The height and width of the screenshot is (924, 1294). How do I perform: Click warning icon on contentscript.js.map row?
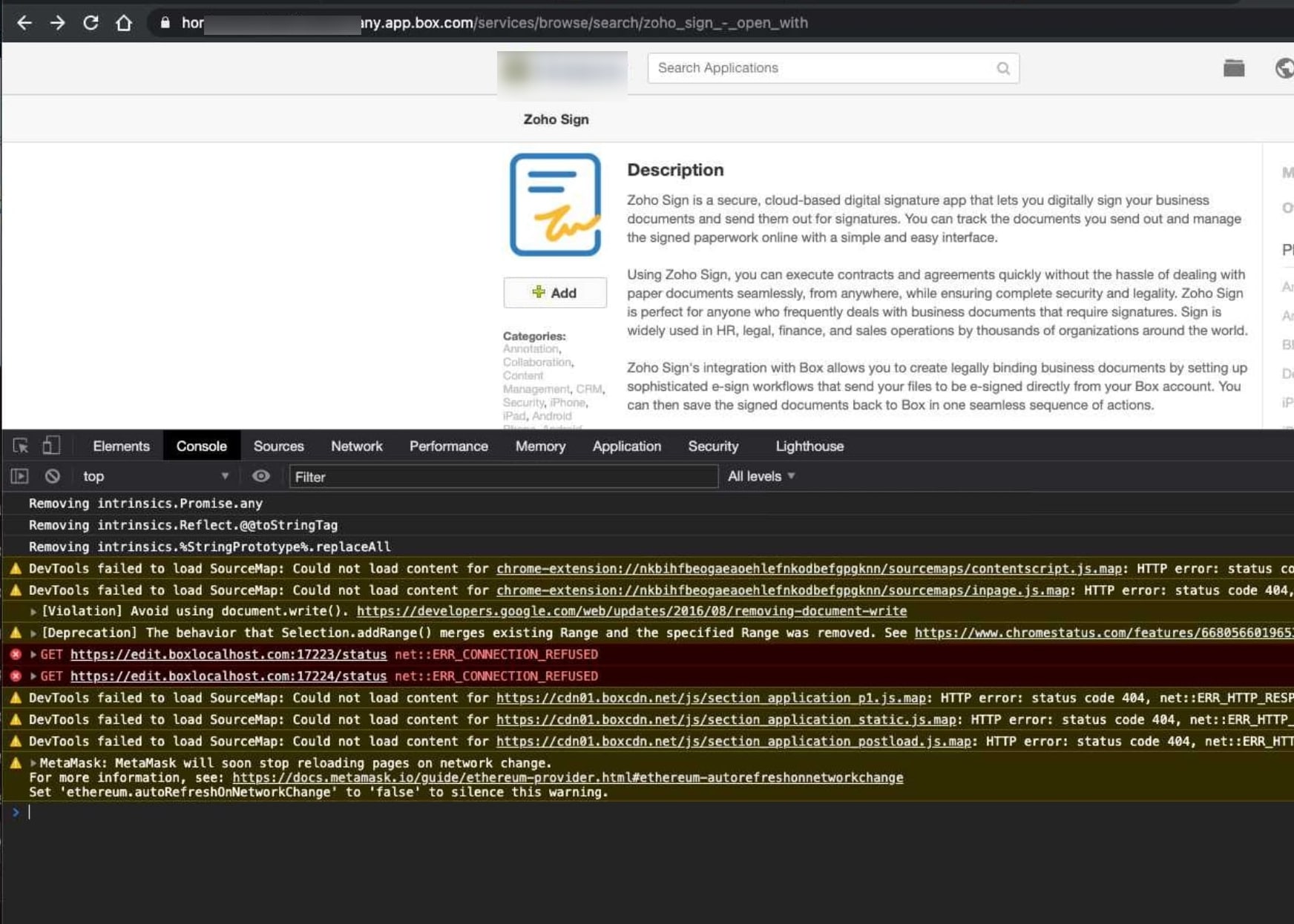[x=16, y=569]
